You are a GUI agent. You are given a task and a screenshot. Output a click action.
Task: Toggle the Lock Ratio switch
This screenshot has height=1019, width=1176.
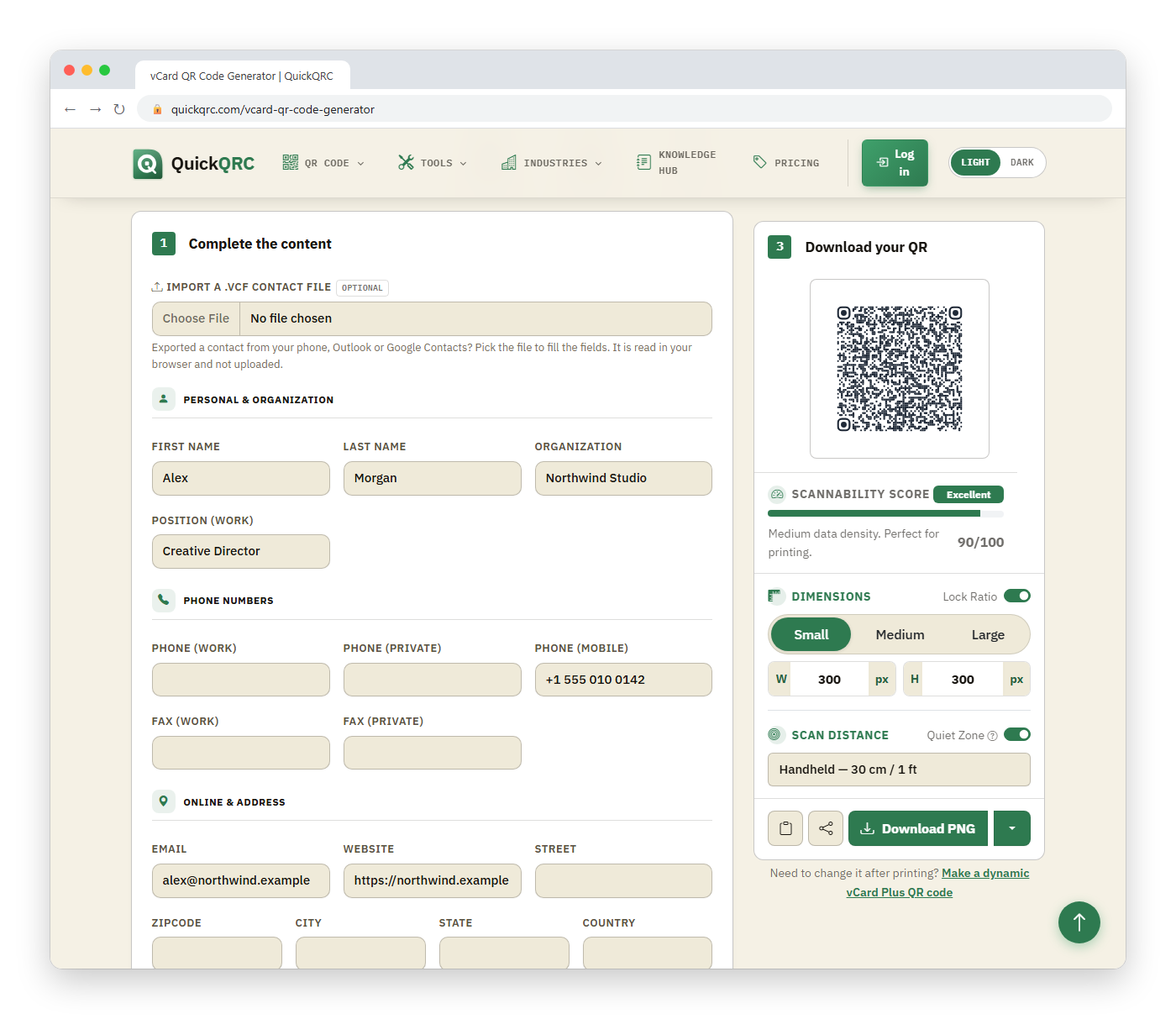click(1017, 596)
